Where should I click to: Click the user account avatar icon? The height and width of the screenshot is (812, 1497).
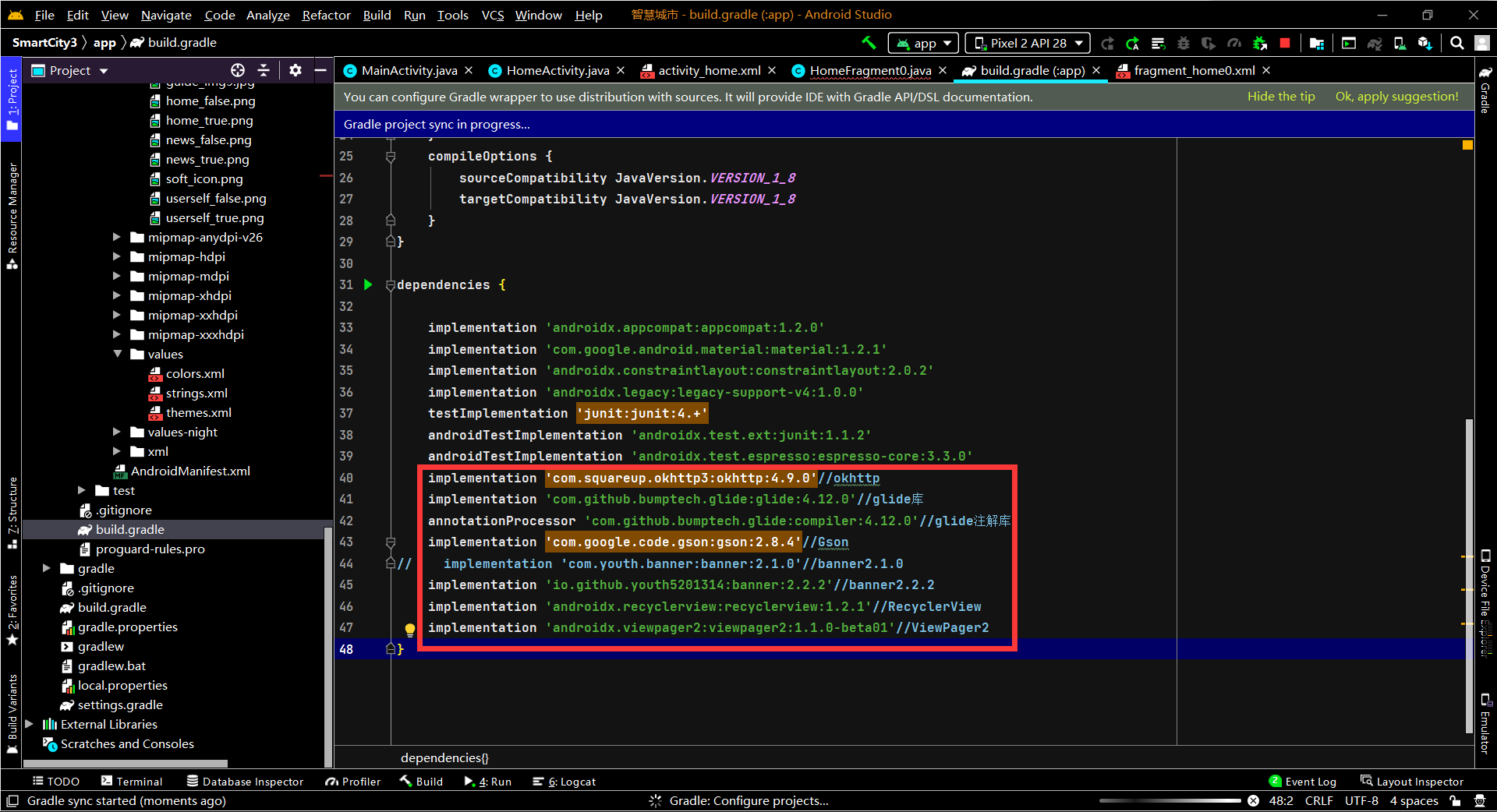(1482, 43)
